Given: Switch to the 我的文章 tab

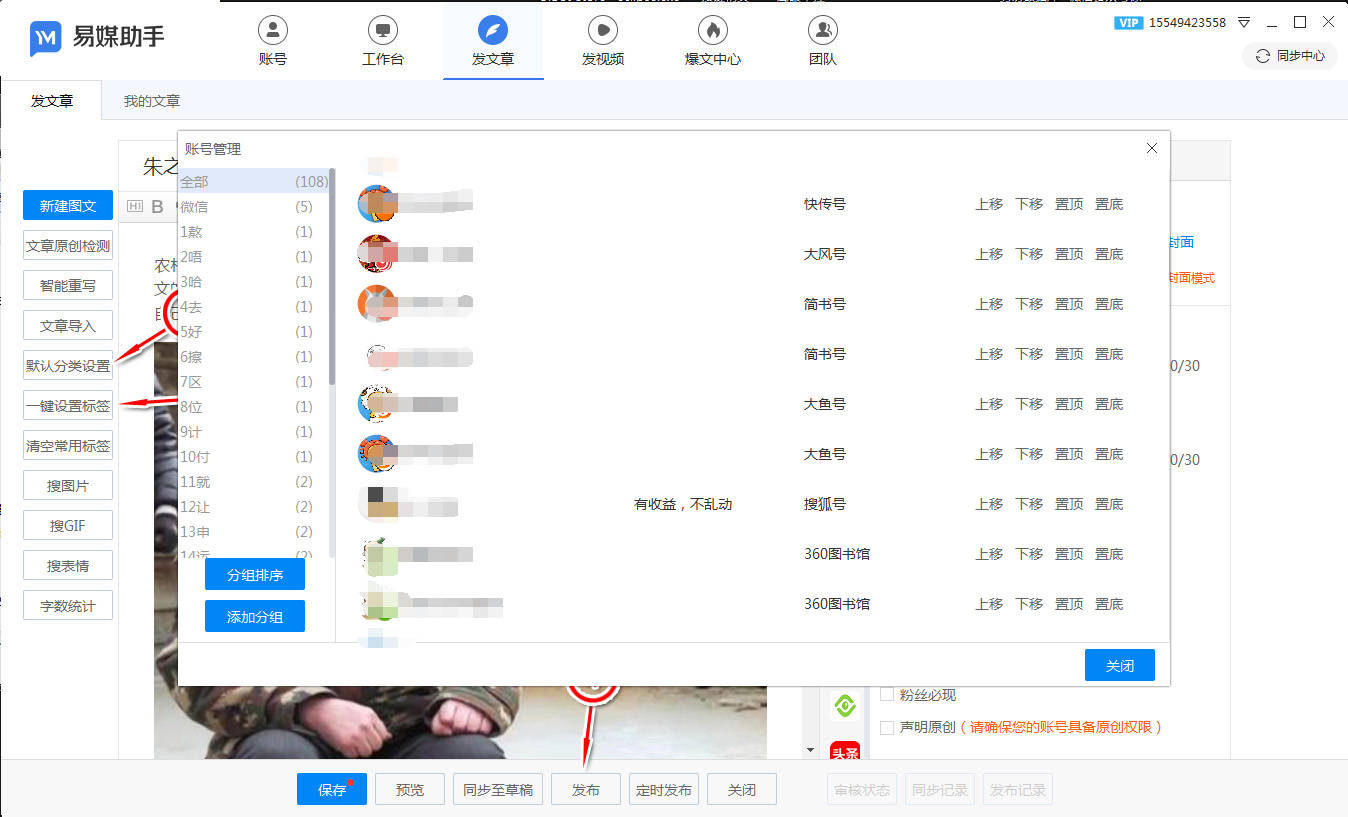Looking at the screenshot, I should tap(152, 101).
